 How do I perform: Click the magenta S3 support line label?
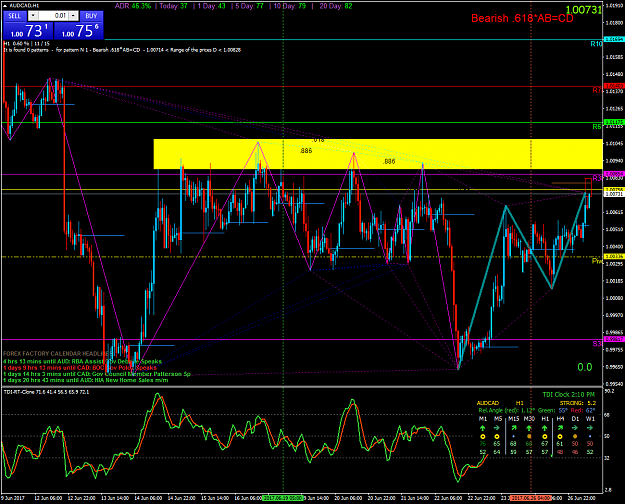point(597,344)
